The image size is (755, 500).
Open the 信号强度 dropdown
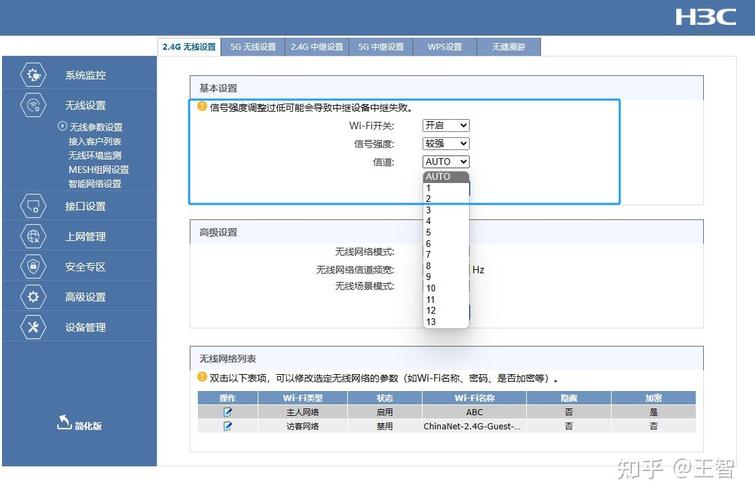[x=446, y=144]
